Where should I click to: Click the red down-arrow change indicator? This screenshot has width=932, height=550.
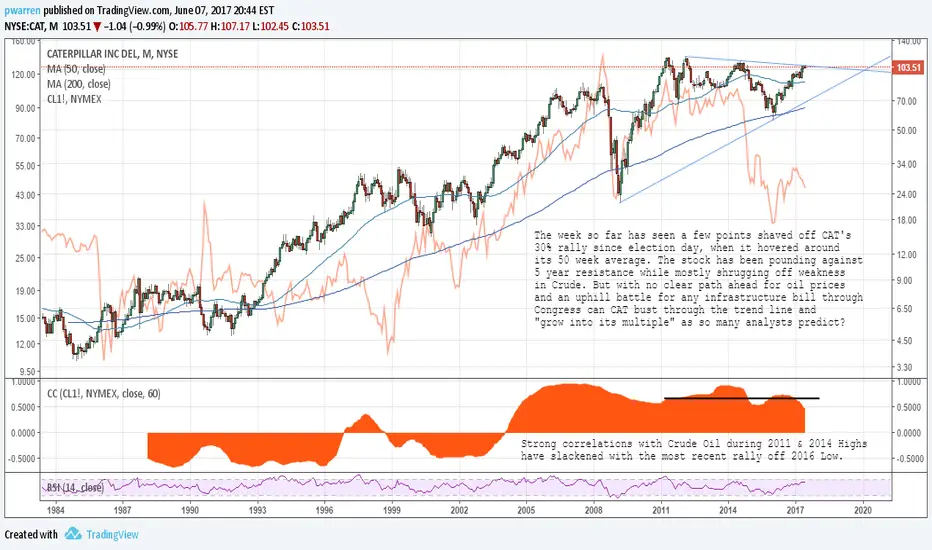pos(97,26)
